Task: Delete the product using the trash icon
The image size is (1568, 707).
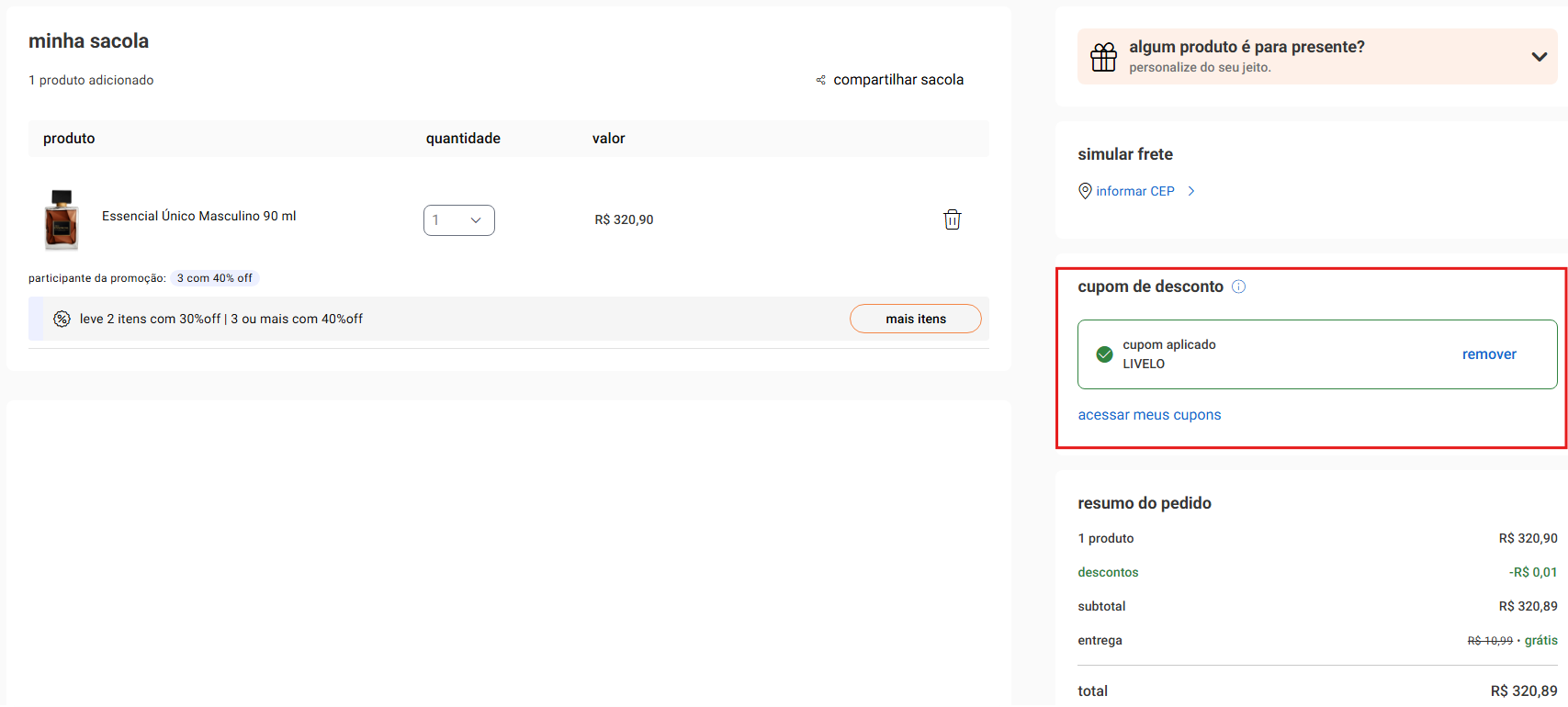Action: pyautogui.click(x=952, y=219)
